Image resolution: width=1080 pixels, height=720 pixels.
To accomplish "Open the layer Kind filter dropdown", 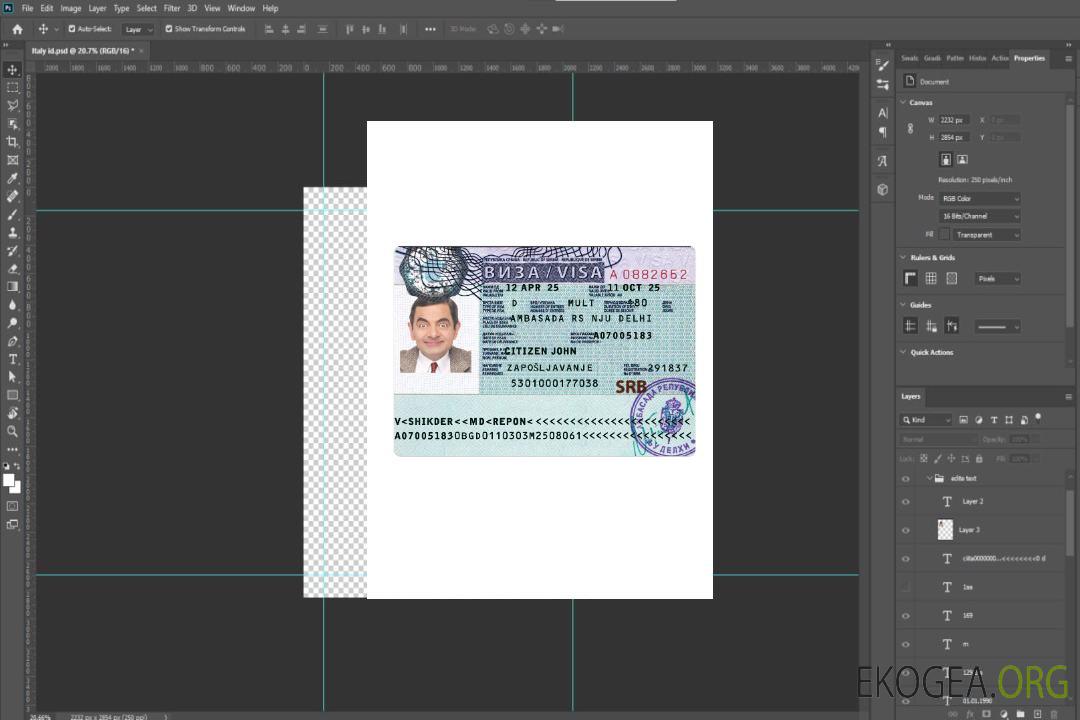I will pos(926,420).
